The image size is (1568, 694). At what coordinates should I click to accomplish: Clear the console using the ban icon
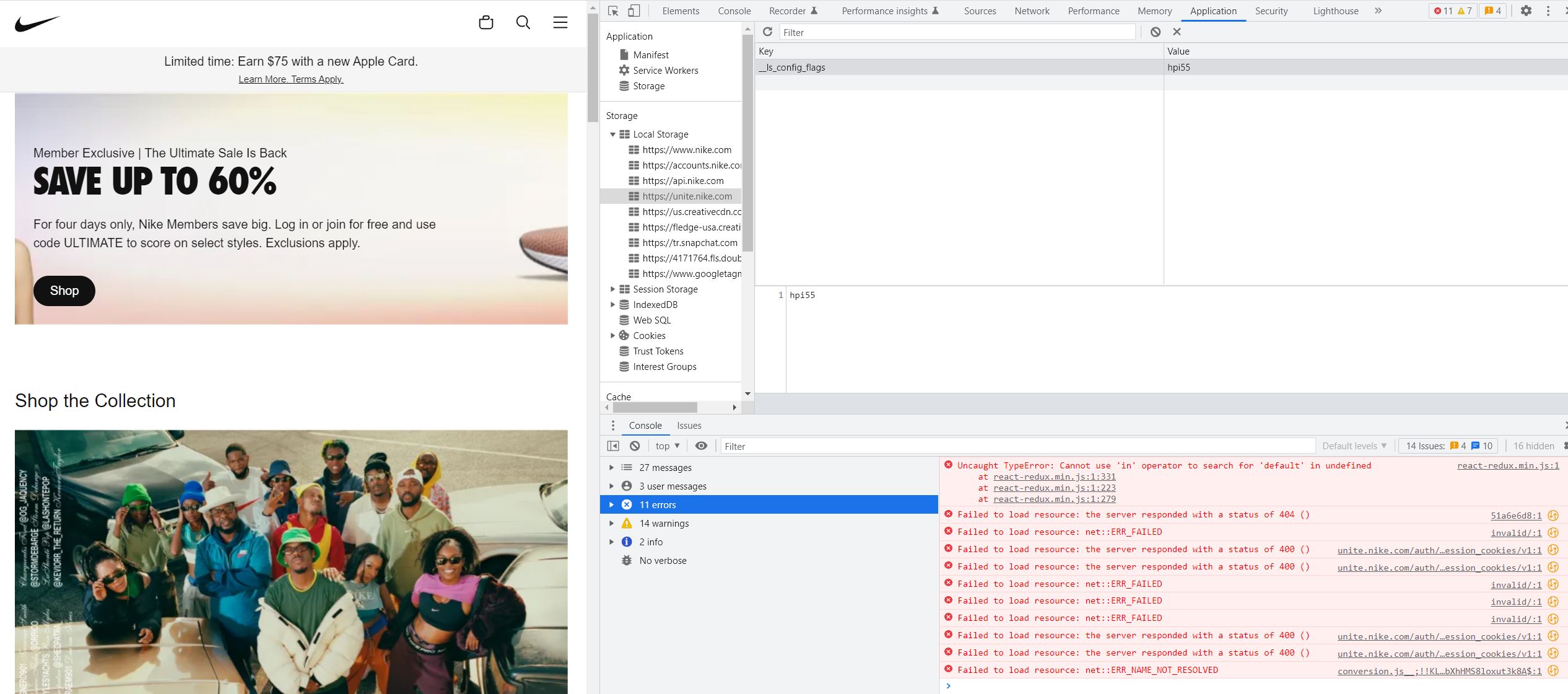coord(634,446)
